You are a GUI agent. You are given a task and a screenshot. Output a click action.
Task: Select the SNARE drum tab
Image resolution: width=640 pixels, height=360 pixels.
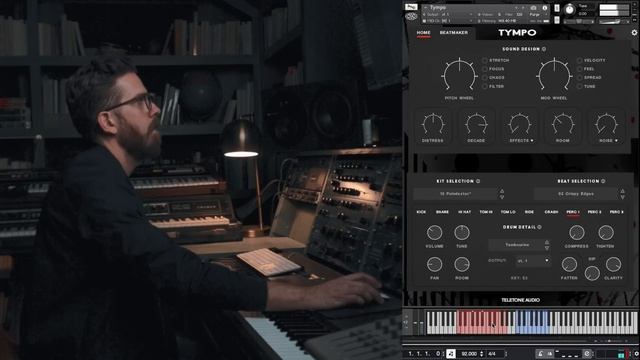point(442,212)
